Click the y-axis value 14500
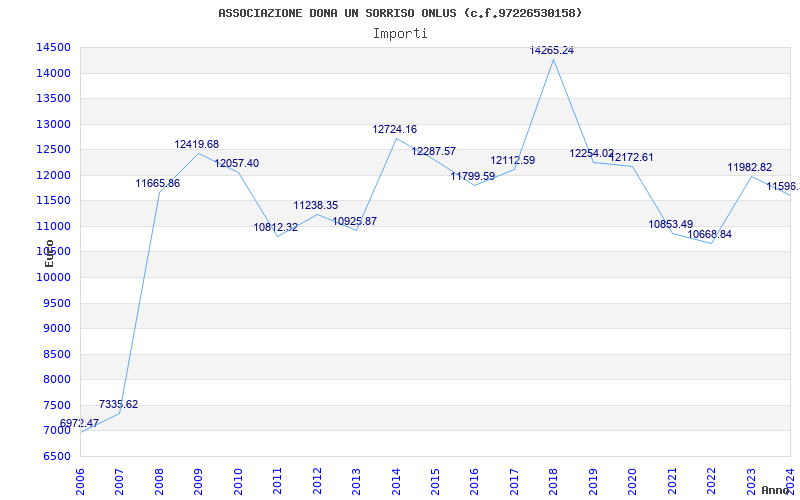800x500 pixels. click(53, 47)
